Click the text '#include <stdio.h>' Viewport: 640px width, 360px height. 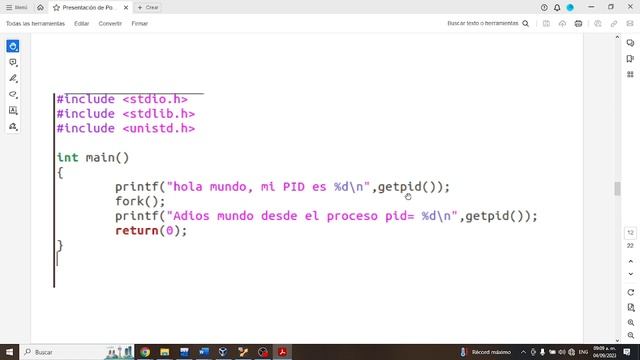[x=122, y=99]
